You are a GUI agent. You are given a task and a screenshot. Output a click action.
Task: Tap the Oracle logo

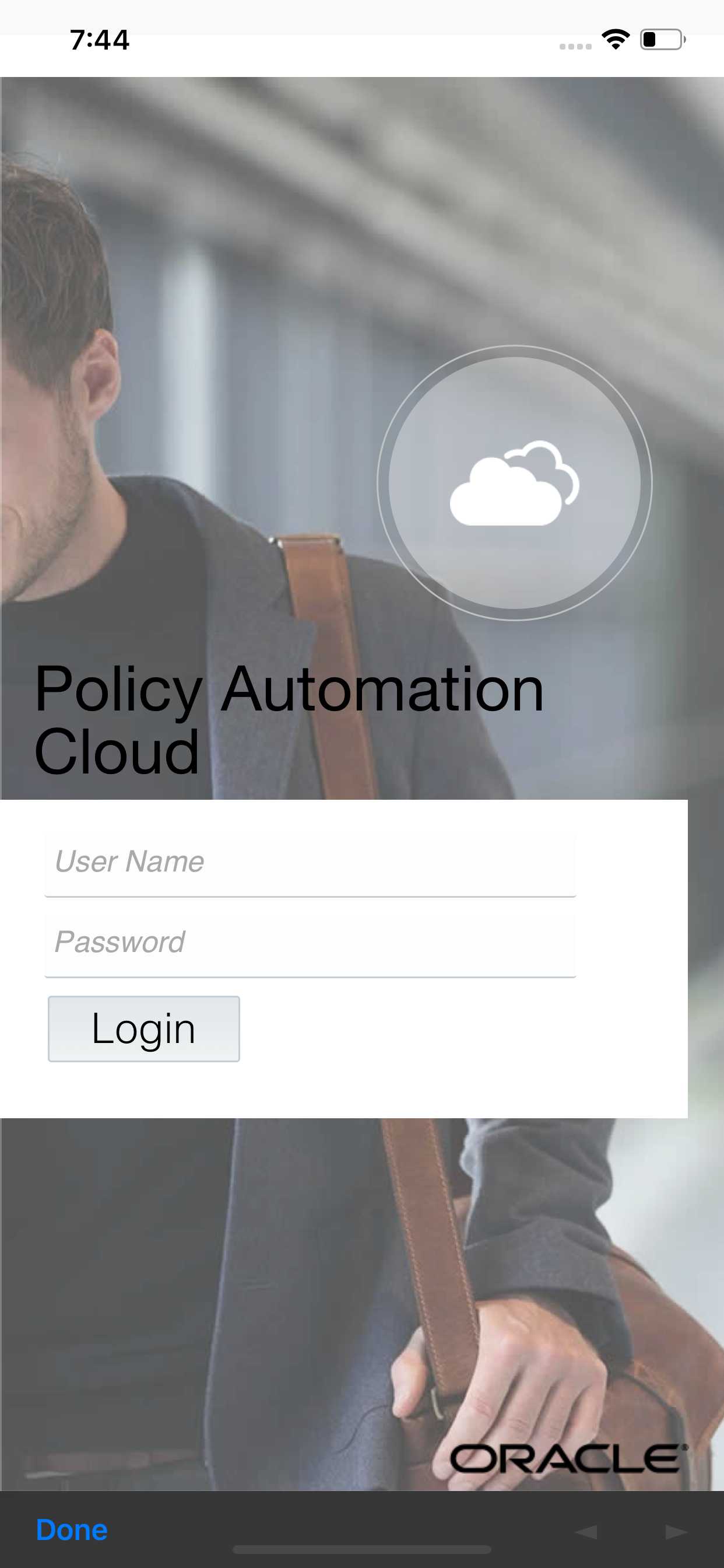tap(569, 1458)
